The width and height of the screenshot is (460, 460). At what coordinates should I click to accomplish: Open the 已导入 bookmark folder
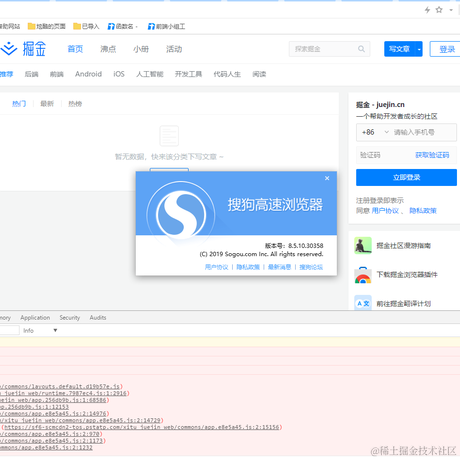(x=86, y=26)
